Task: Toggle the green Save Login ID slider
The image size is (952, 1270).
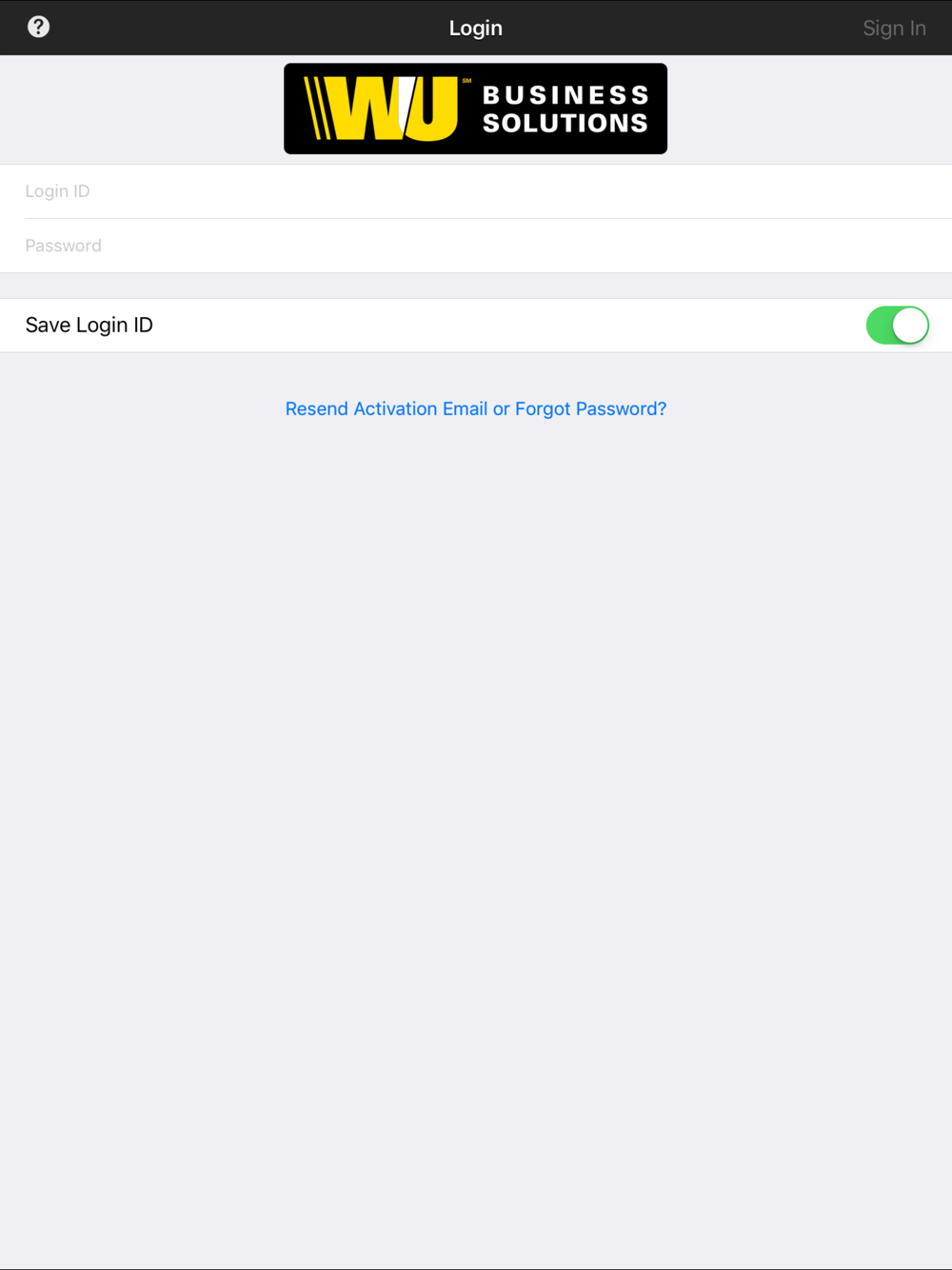Action: [897, 326]
